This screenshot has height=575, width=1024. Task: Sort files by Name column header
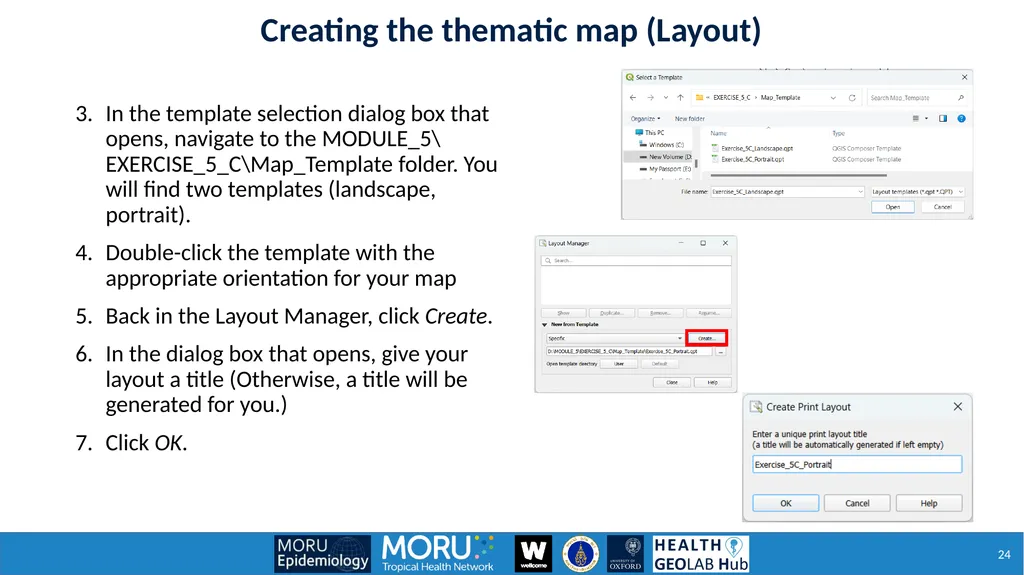pyautogui.click(x=718, y=133)
